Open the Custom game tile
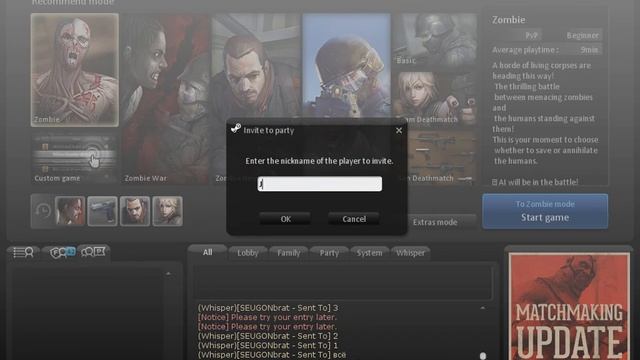 [75, 159]
